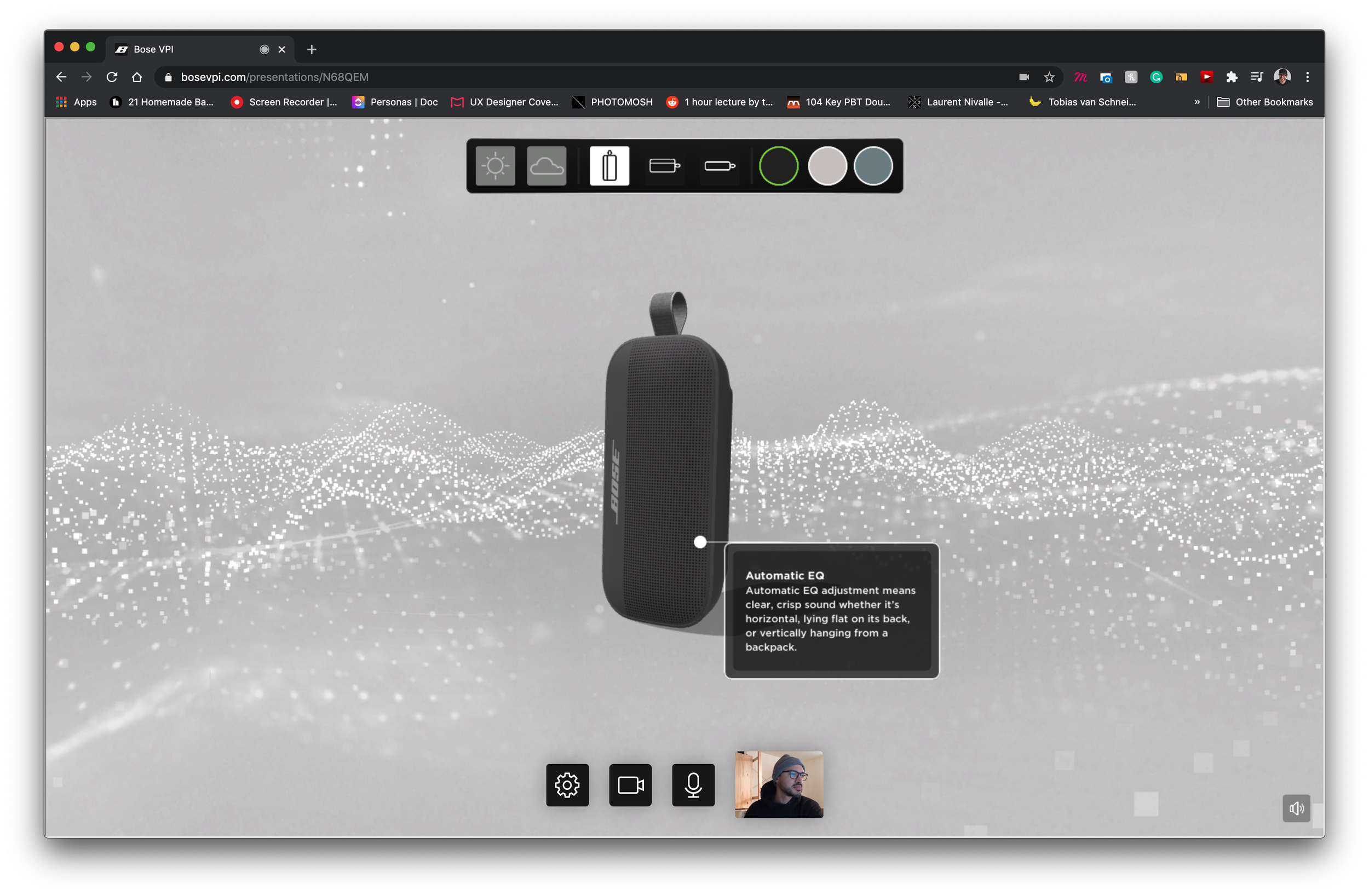Open the browser home page
1369x896 pixels.
137,77
